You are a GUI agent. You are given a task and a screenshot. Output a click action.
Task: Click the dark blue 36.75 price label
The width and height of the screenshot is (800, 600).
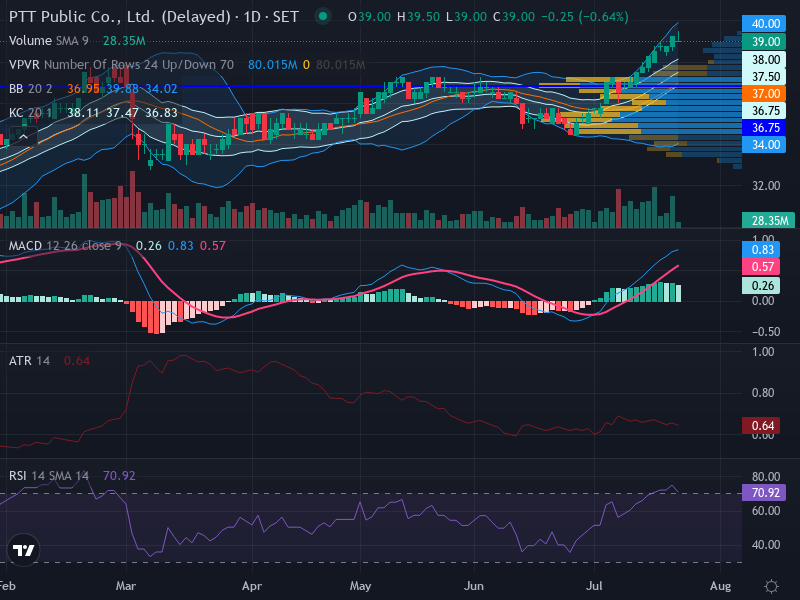764,128
